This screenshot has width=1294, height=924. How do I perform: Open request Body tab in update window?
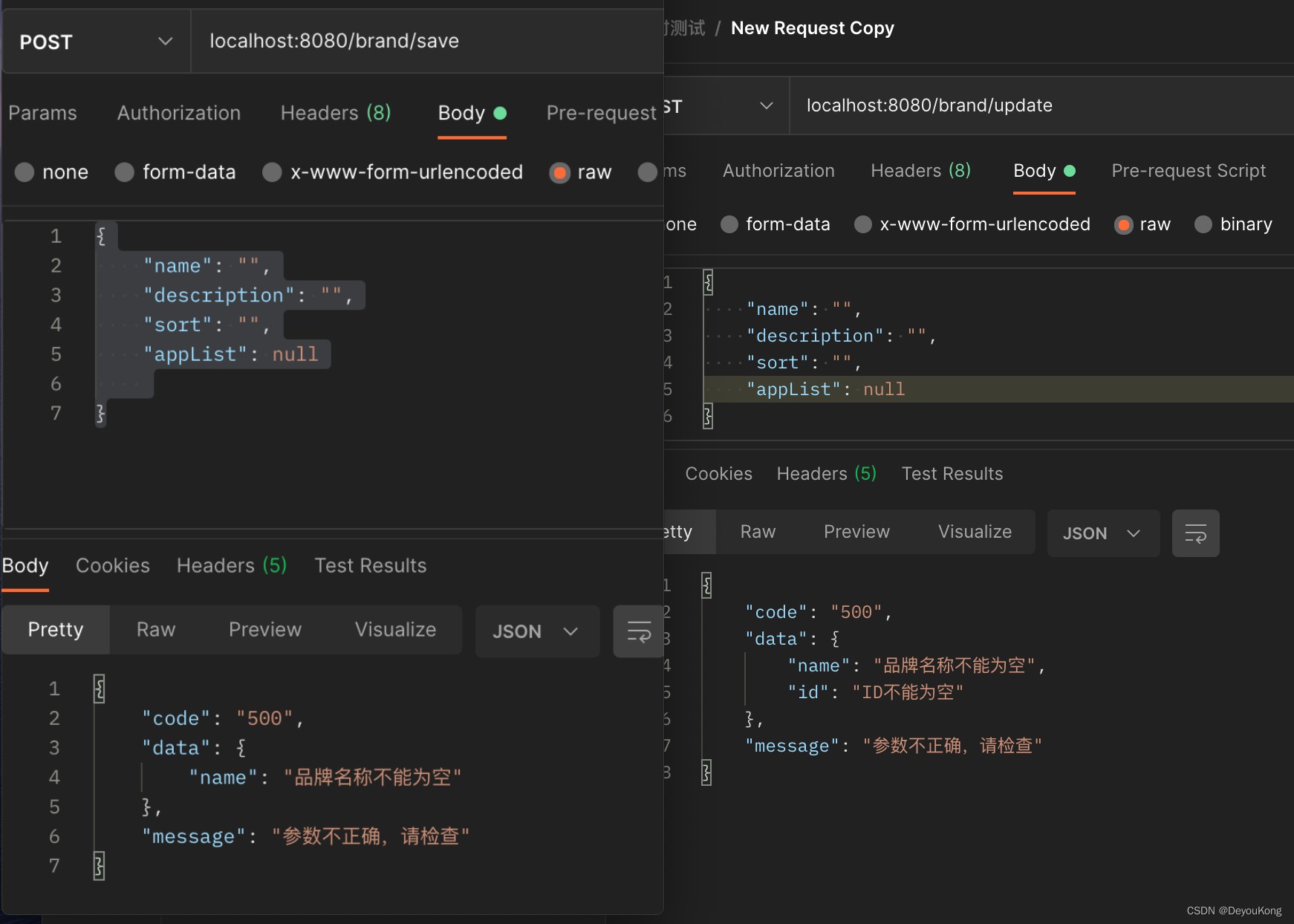[x=1044, y=171]
